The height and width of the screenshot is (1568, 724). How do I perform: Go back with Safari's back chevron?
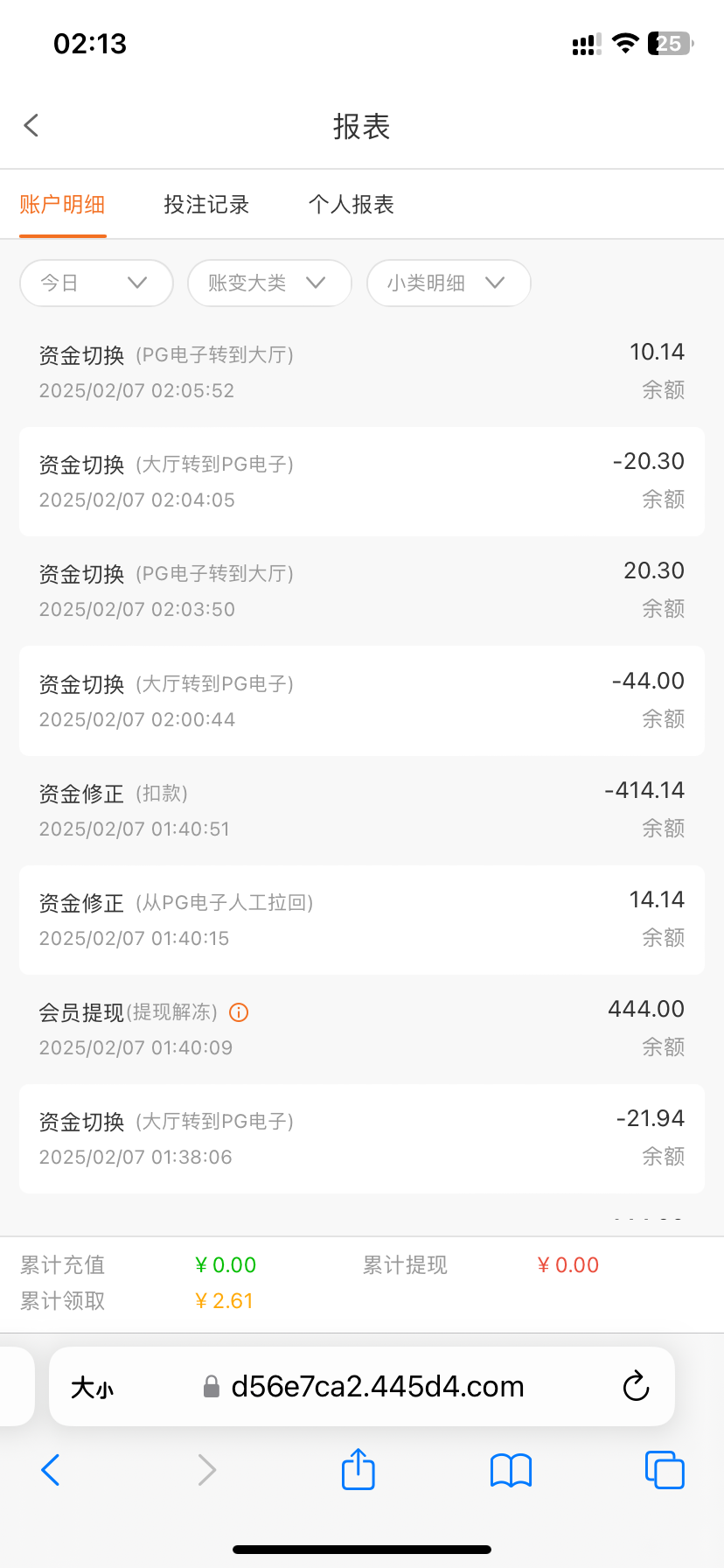tap(51, 1470)
